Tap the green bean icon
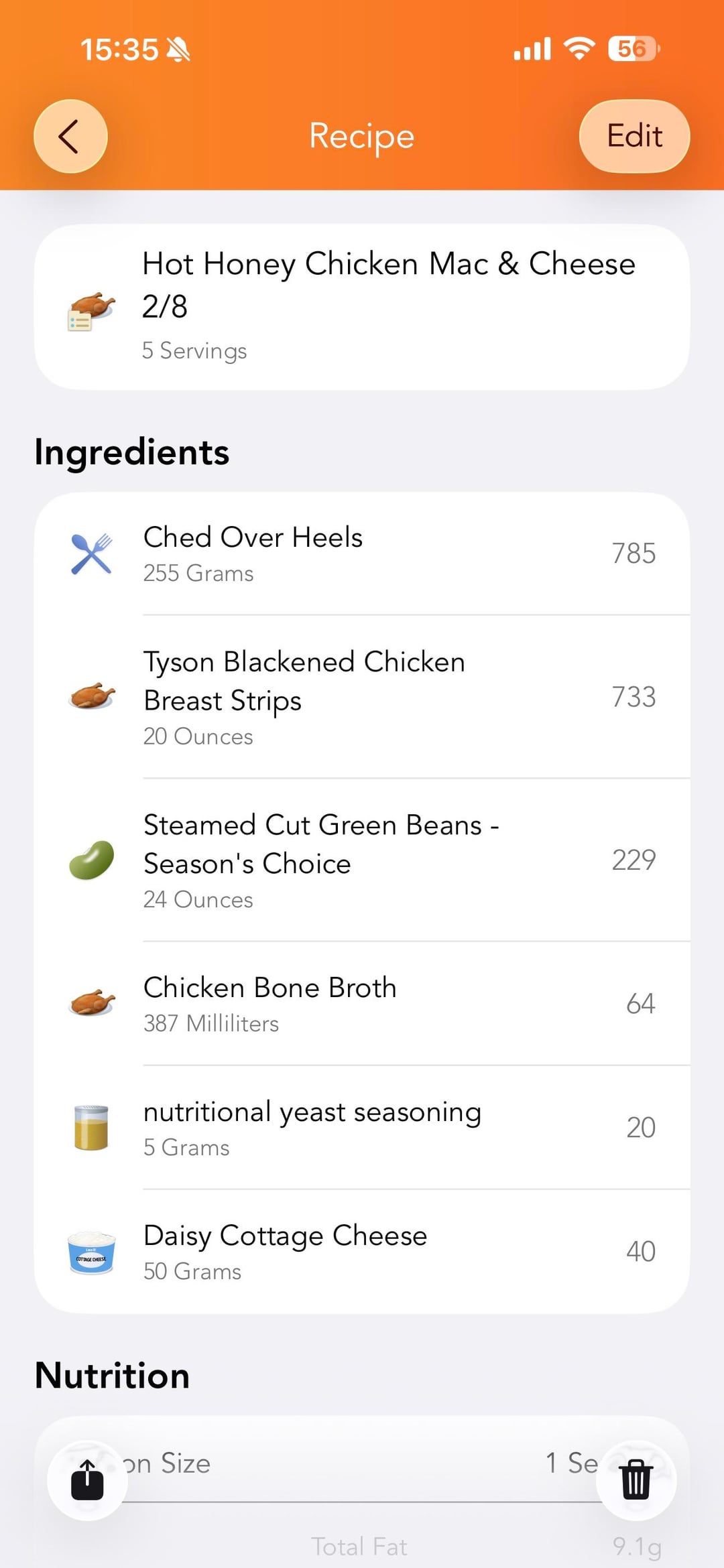This screenshot has width=724, height=1568. [92, 860]
